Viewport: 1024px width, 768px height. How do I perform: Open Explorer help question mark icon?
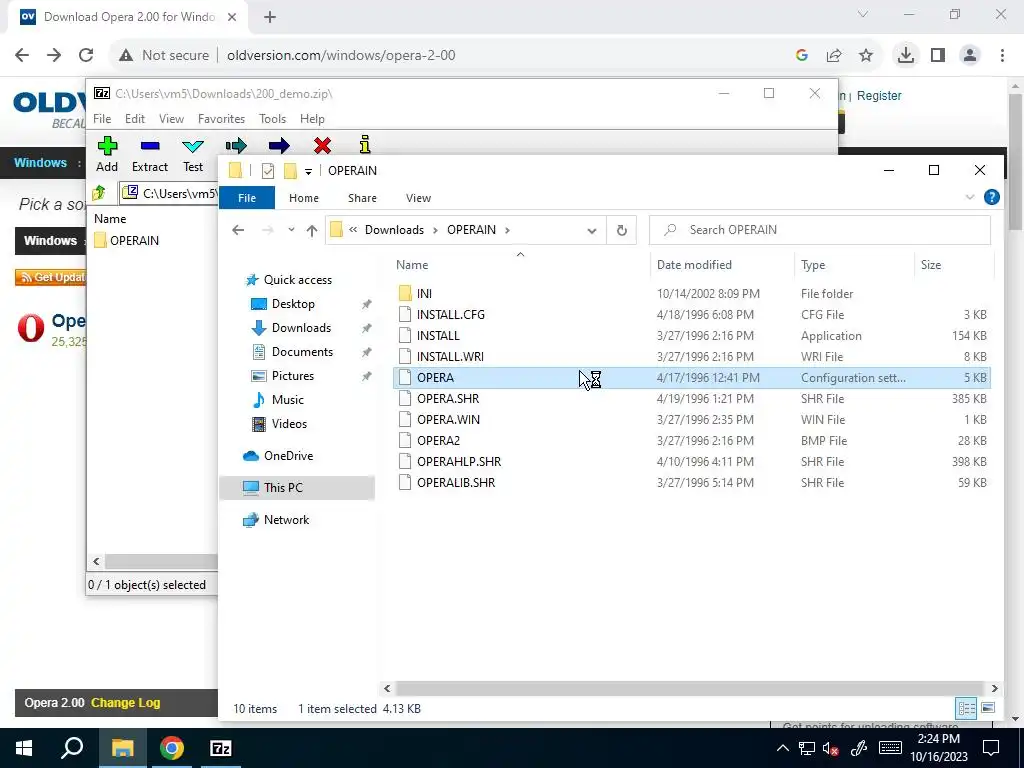pos(991,197)
